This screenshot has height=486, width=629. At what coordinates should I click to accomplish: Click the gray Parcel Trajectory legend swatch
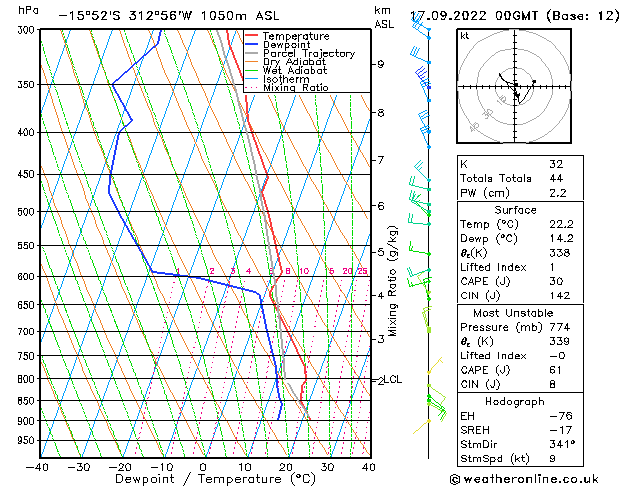coord(252,53)
